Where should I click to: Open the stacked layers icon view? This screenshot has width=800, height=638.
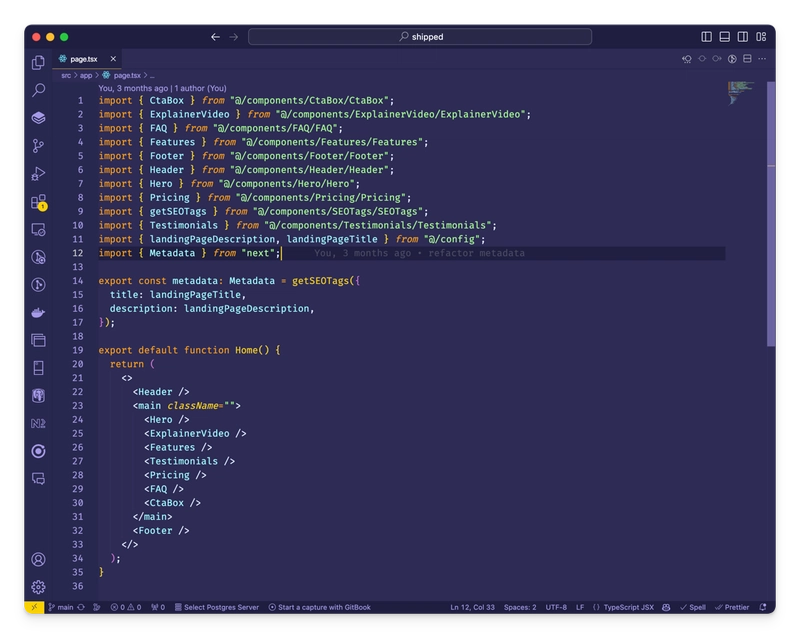coord(38,118)
